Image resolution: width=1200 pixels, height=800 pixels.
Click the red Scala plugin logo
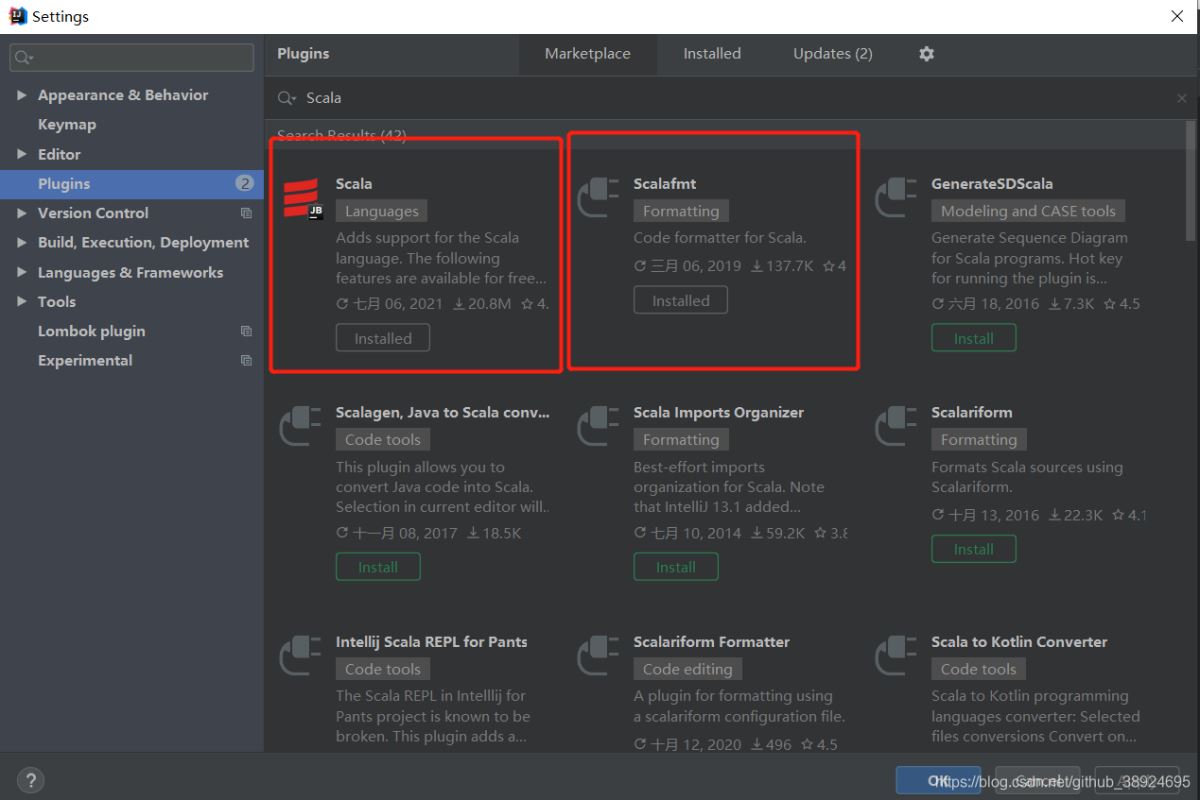click(301, 198)
